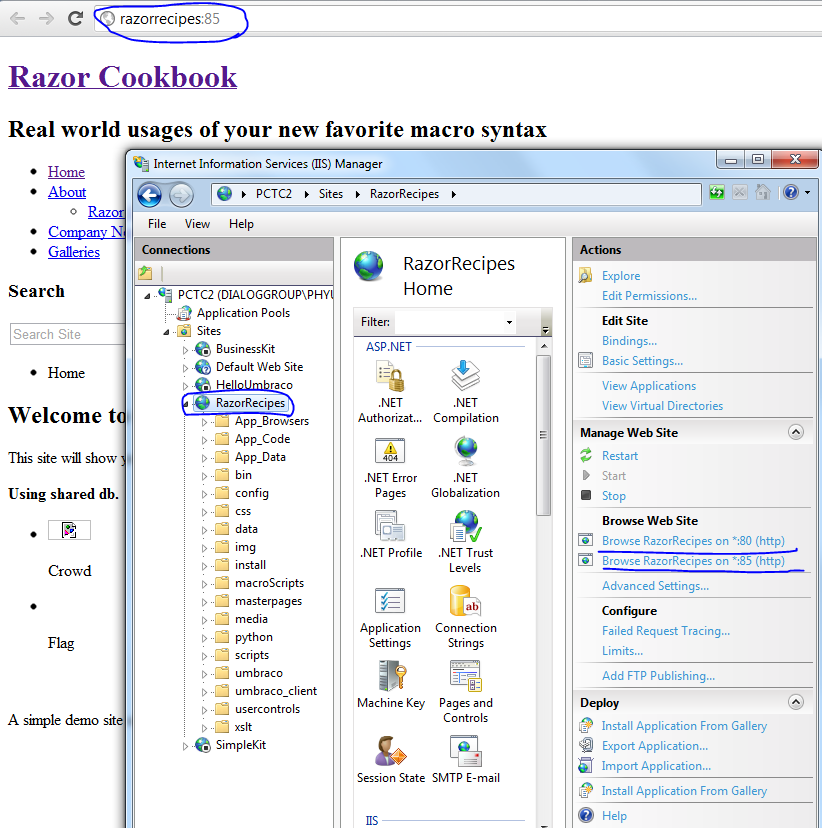Click Explore in the Actions pane

point(621,276)
